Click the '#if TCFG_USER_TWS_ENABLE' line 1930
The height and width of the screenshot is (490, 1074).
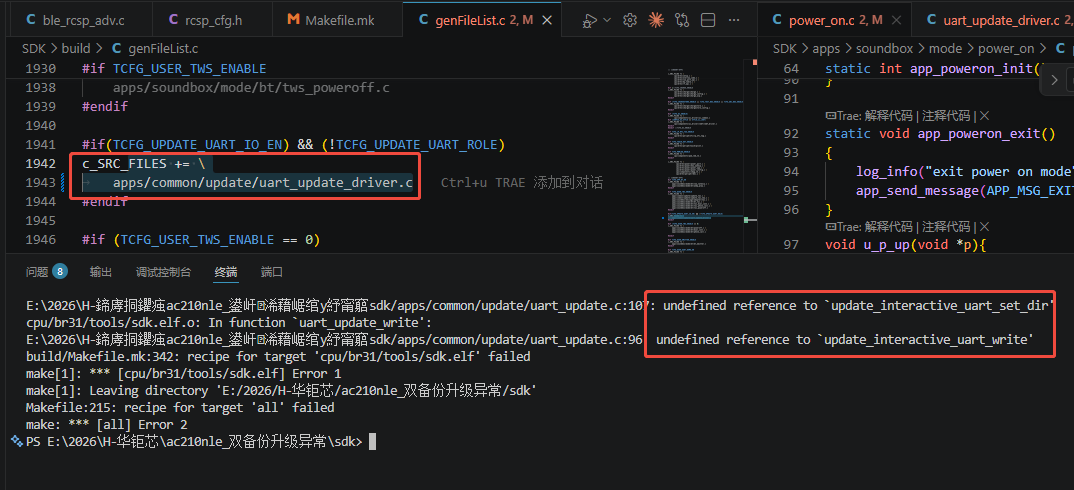click(x=174, y=69)
